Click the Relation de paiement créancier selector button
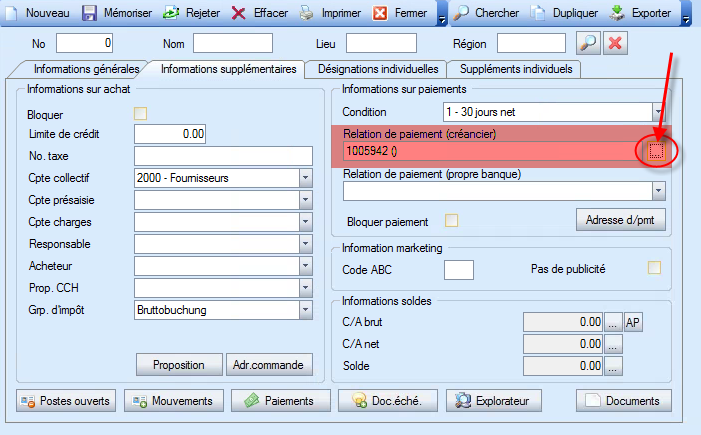This screenshot has width=701, height=435. click(x=656, y=151)
